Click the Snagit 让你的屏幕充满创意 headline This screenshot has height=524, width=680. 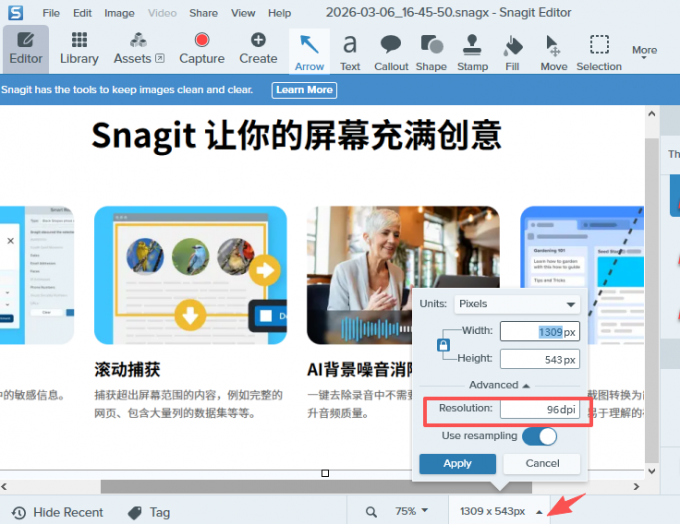point(297,136)
